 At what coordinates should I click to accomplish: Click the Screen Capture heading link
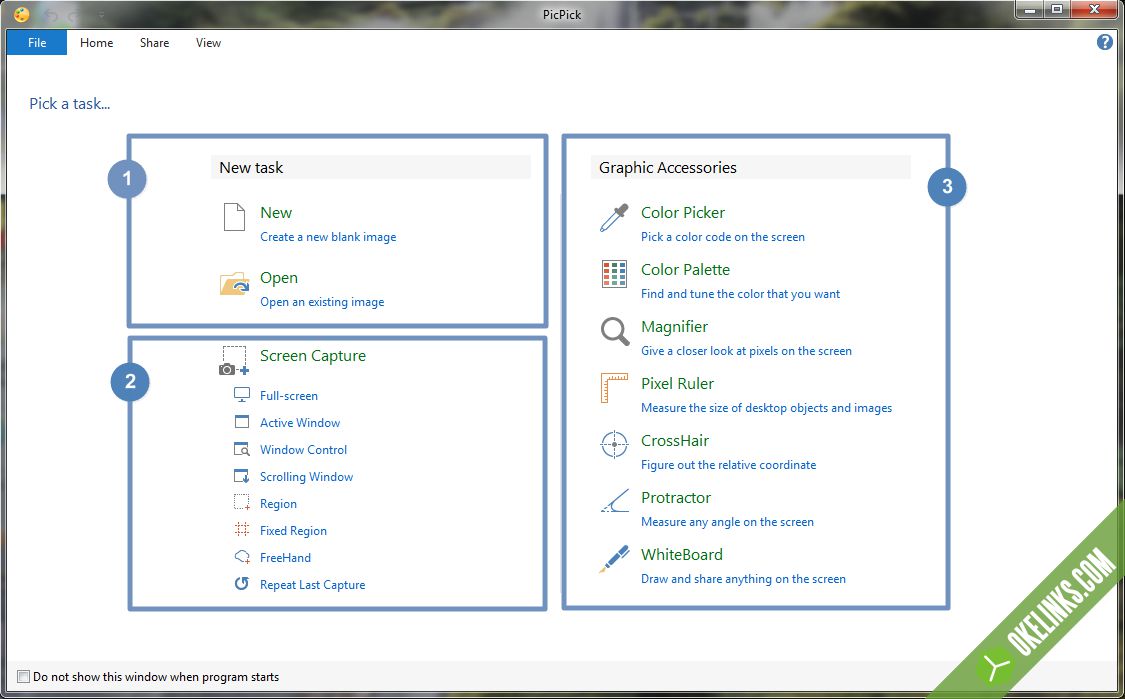313,356
